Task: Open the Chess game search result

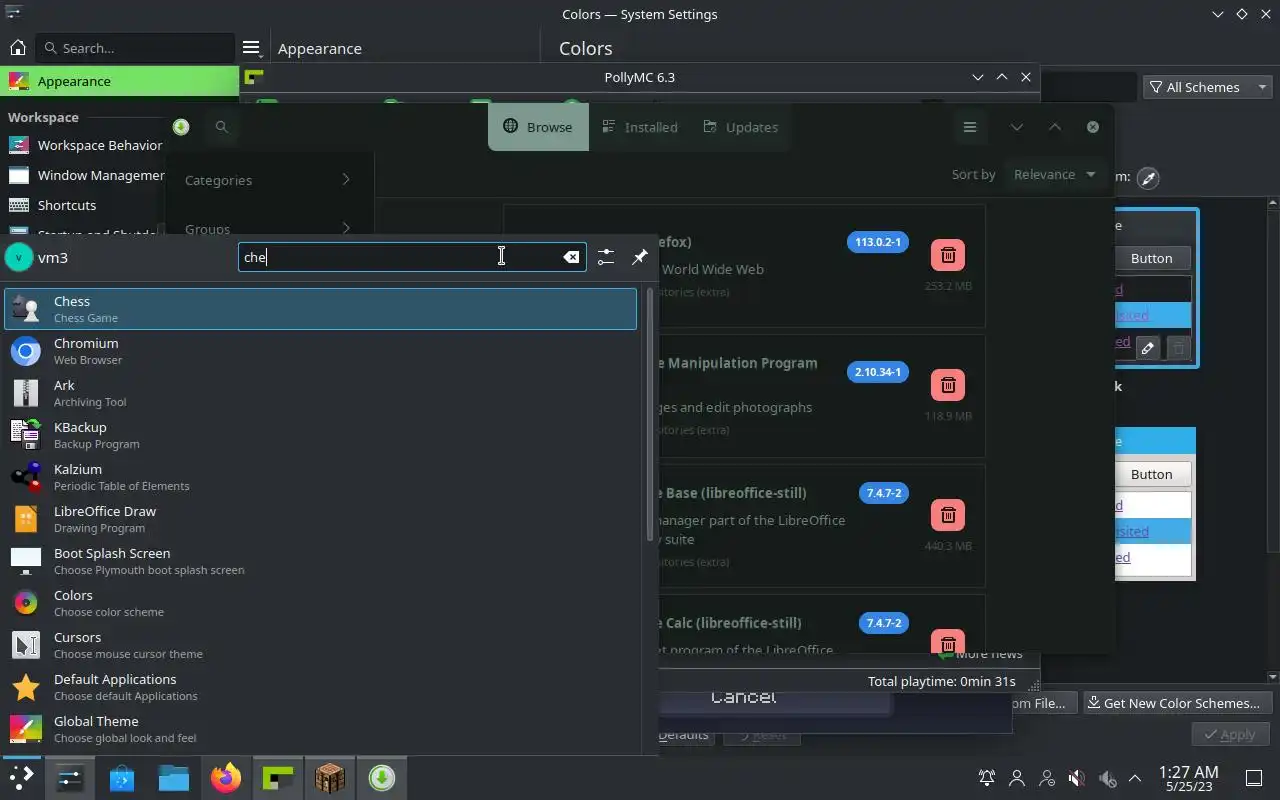Action: click(x=320, y=309)
